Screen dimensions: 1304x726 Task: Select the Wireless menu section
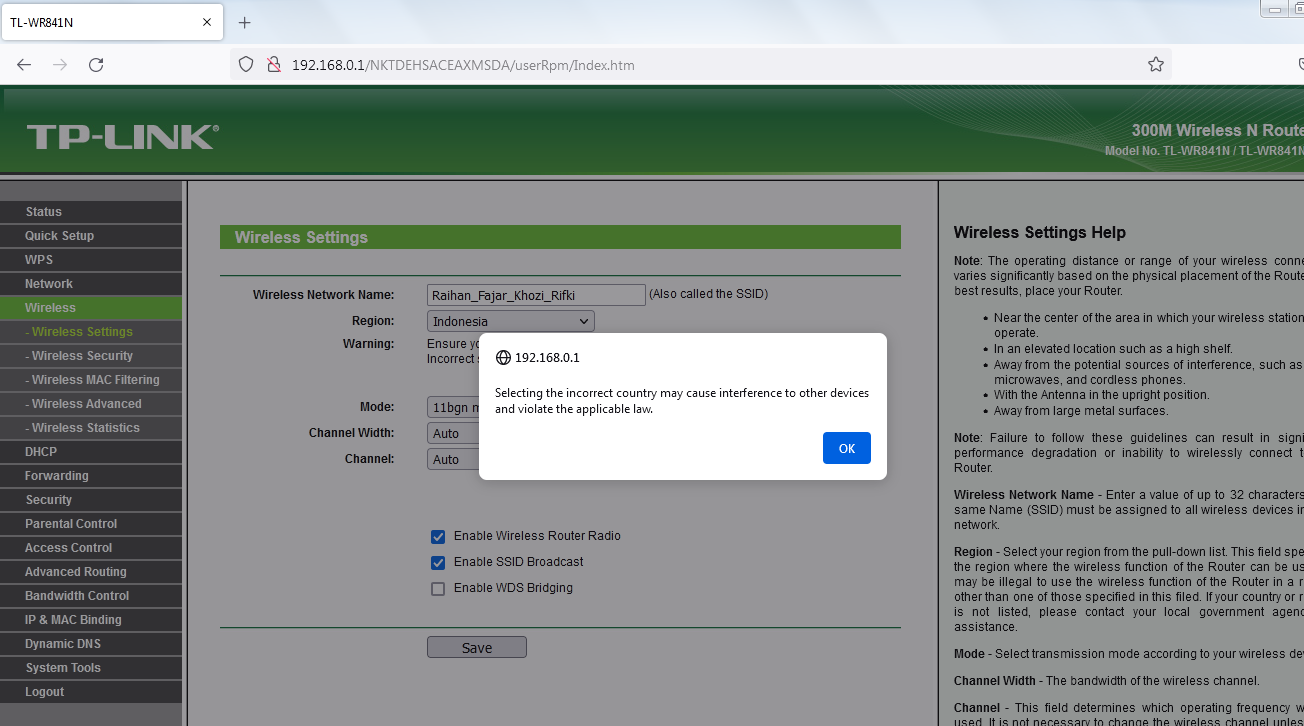pos(91,308)
